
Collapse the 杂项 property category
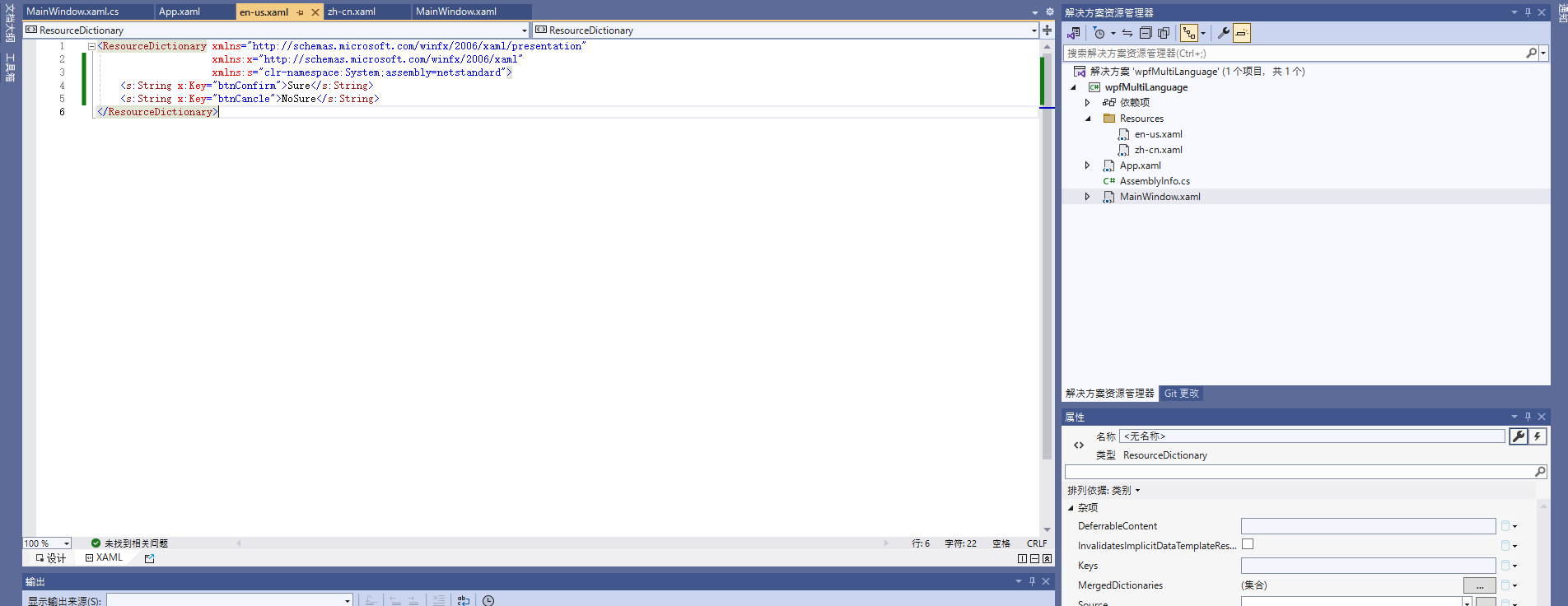point(1071,508)
